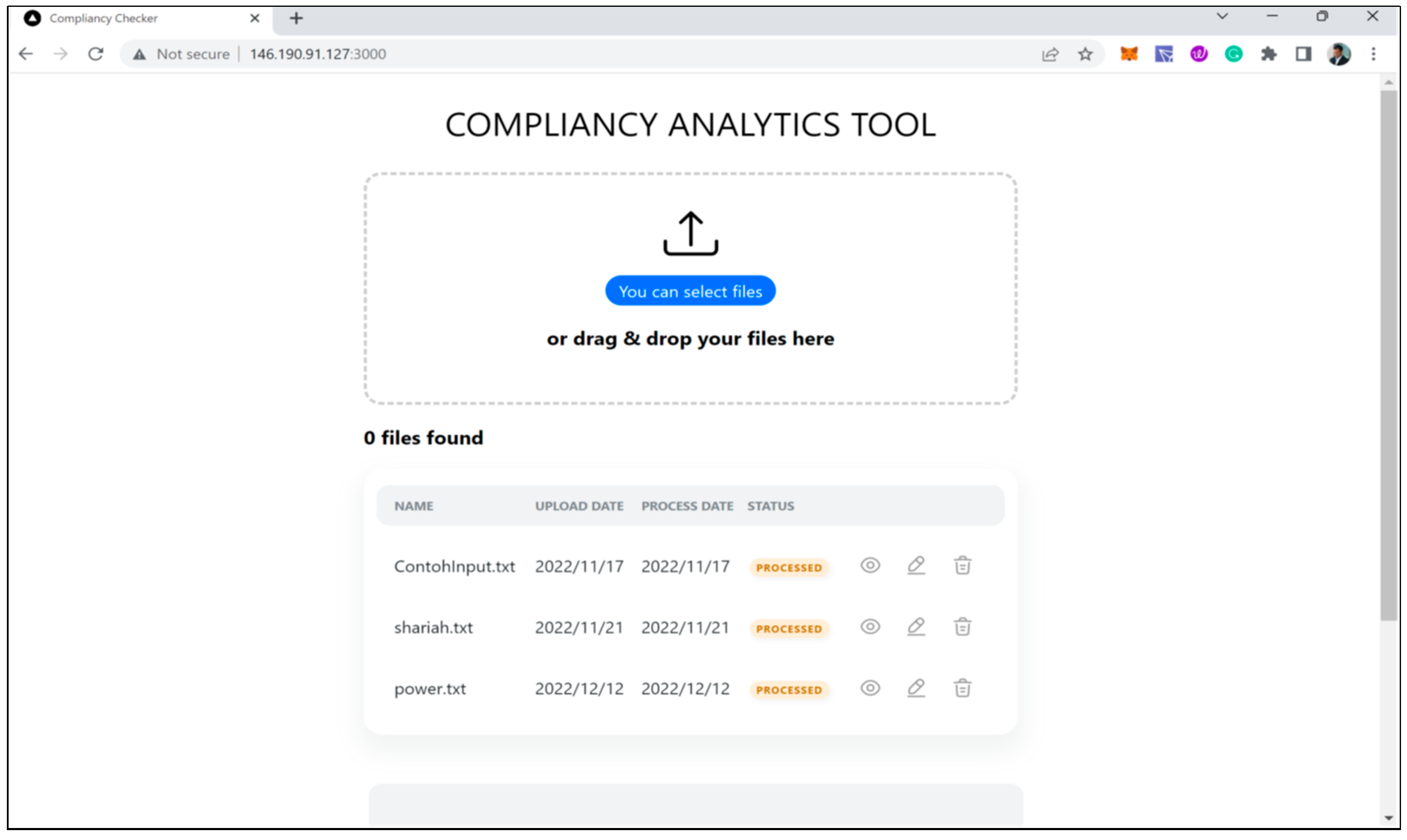This screenshot has width=1407, height=840.
Task: Edit power.txt with the pencil icon
Action: (915, 688)
